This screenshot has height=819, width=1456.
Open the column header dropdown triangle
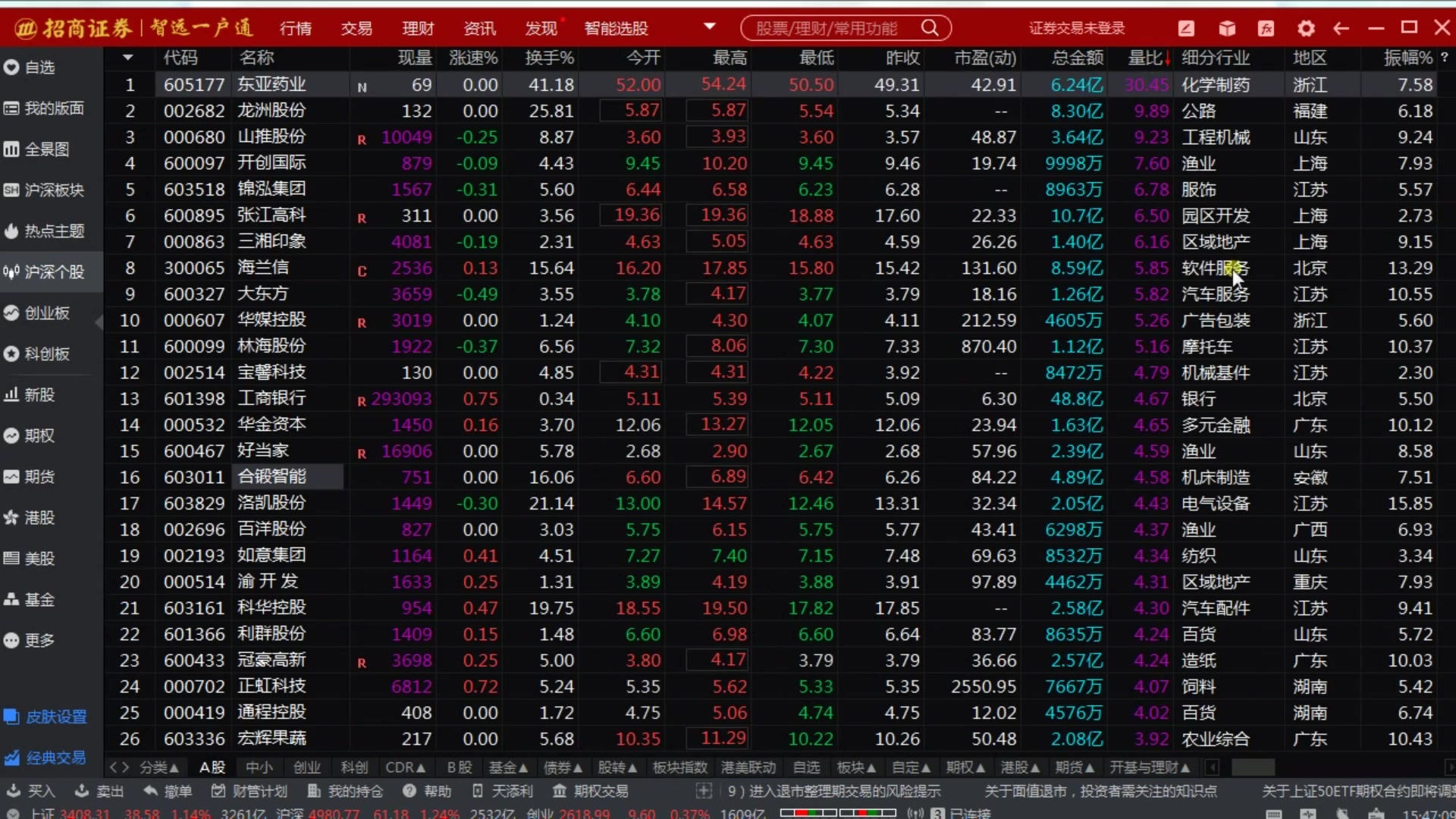[x=127, y=58]
